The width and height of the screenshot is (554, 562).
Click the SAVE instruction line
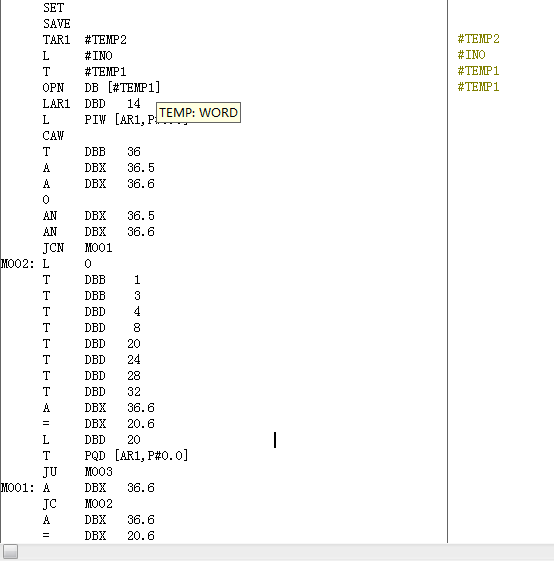(x=57, y=24)
